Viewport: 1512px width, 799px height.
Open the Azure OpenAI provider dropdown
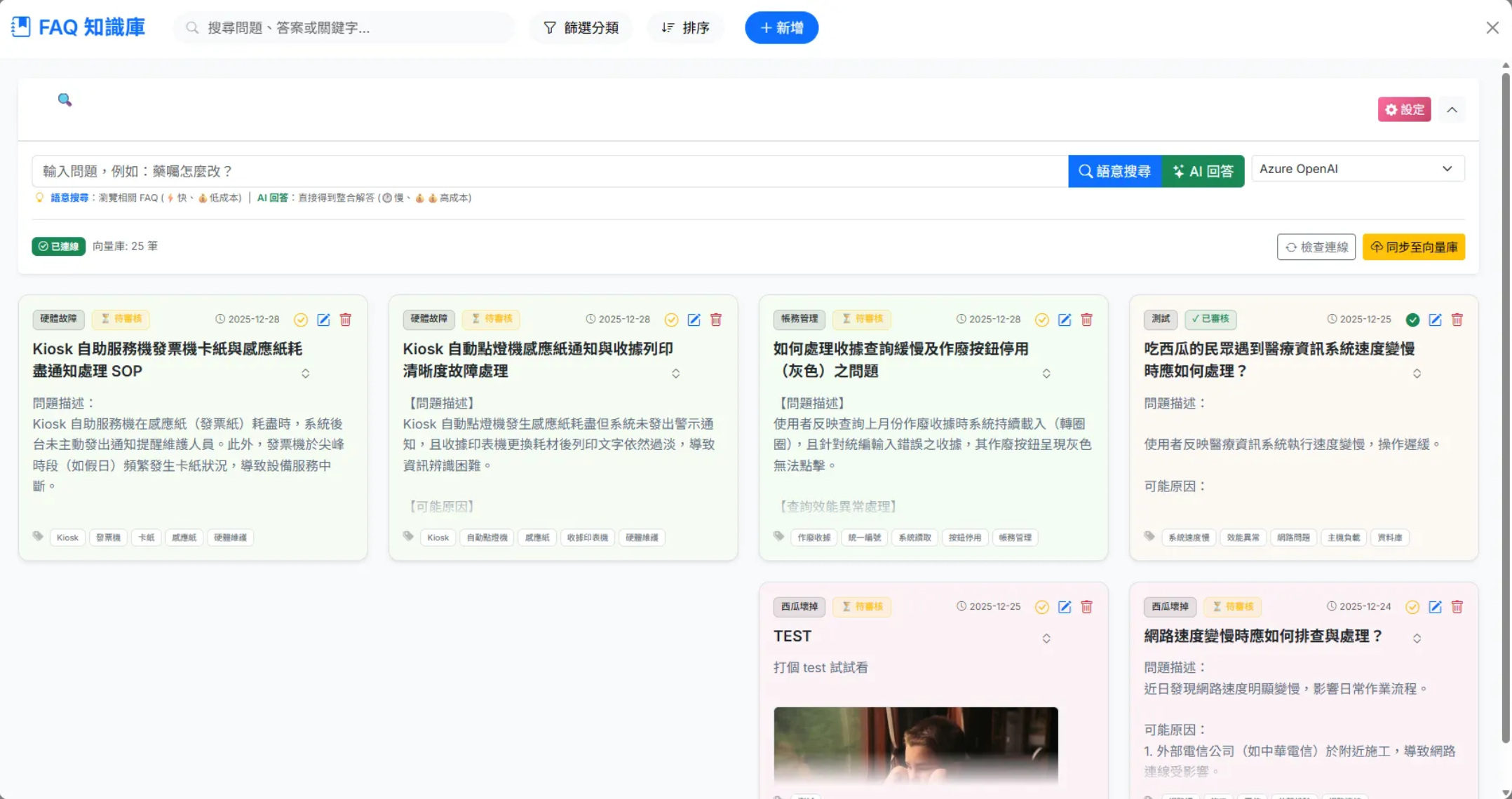pos(1357,168)
